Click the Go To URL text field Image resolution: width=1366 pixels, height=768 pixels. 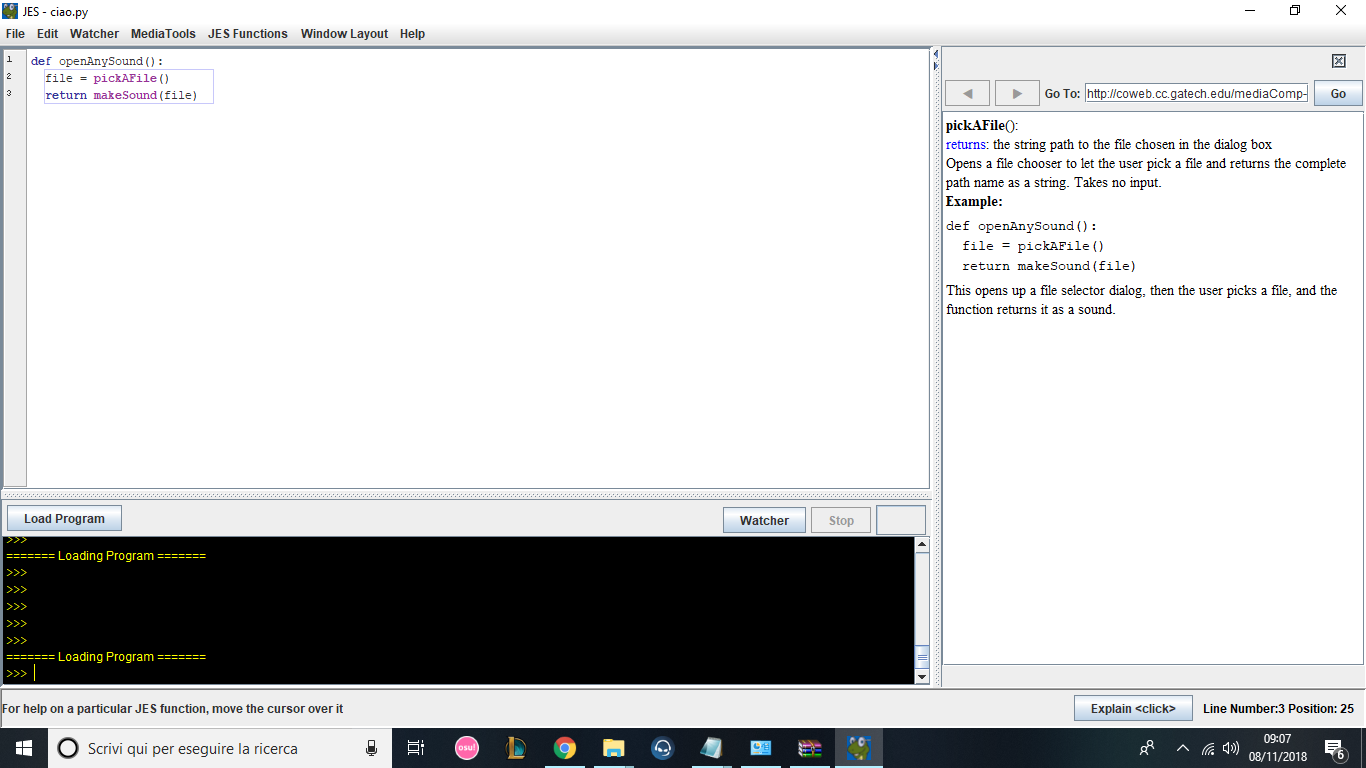(1196, 93)
